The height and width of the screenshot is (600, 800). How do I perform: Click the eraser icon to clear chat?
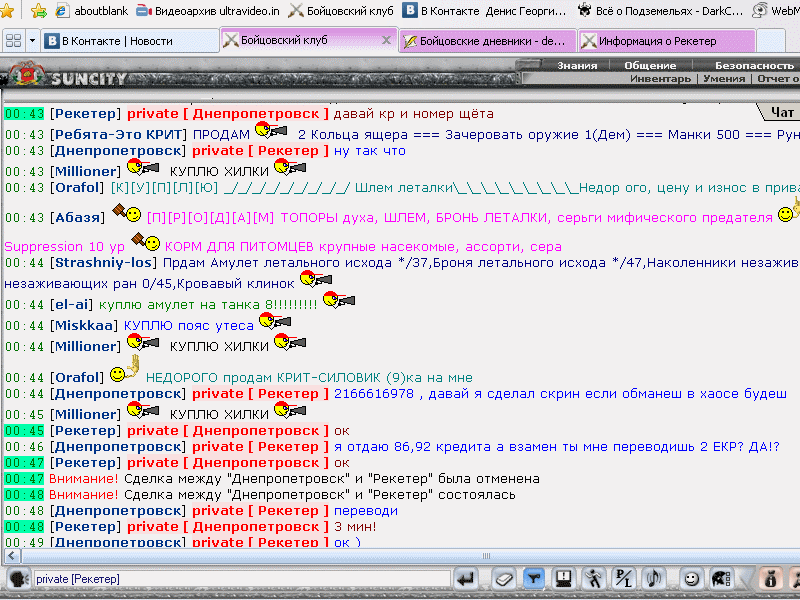[503, 579]
